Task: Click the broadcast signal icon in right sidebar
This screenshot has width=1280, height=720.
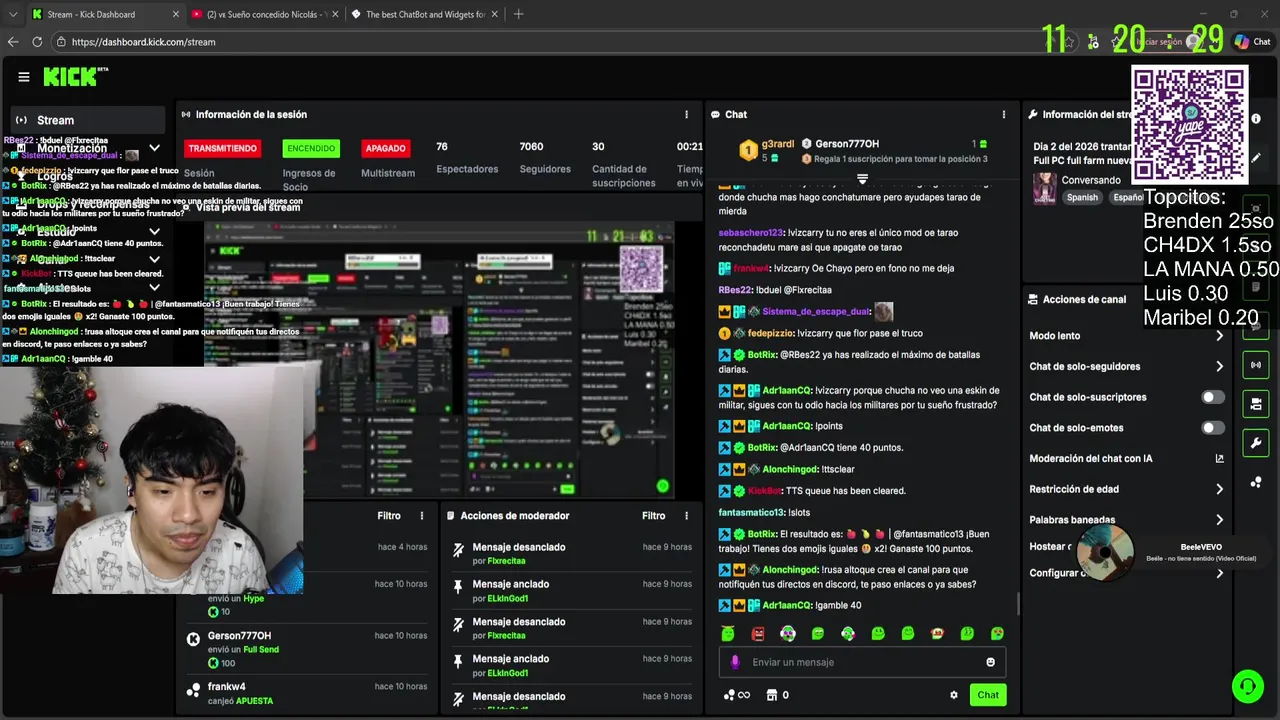Action: point(1256,365)
